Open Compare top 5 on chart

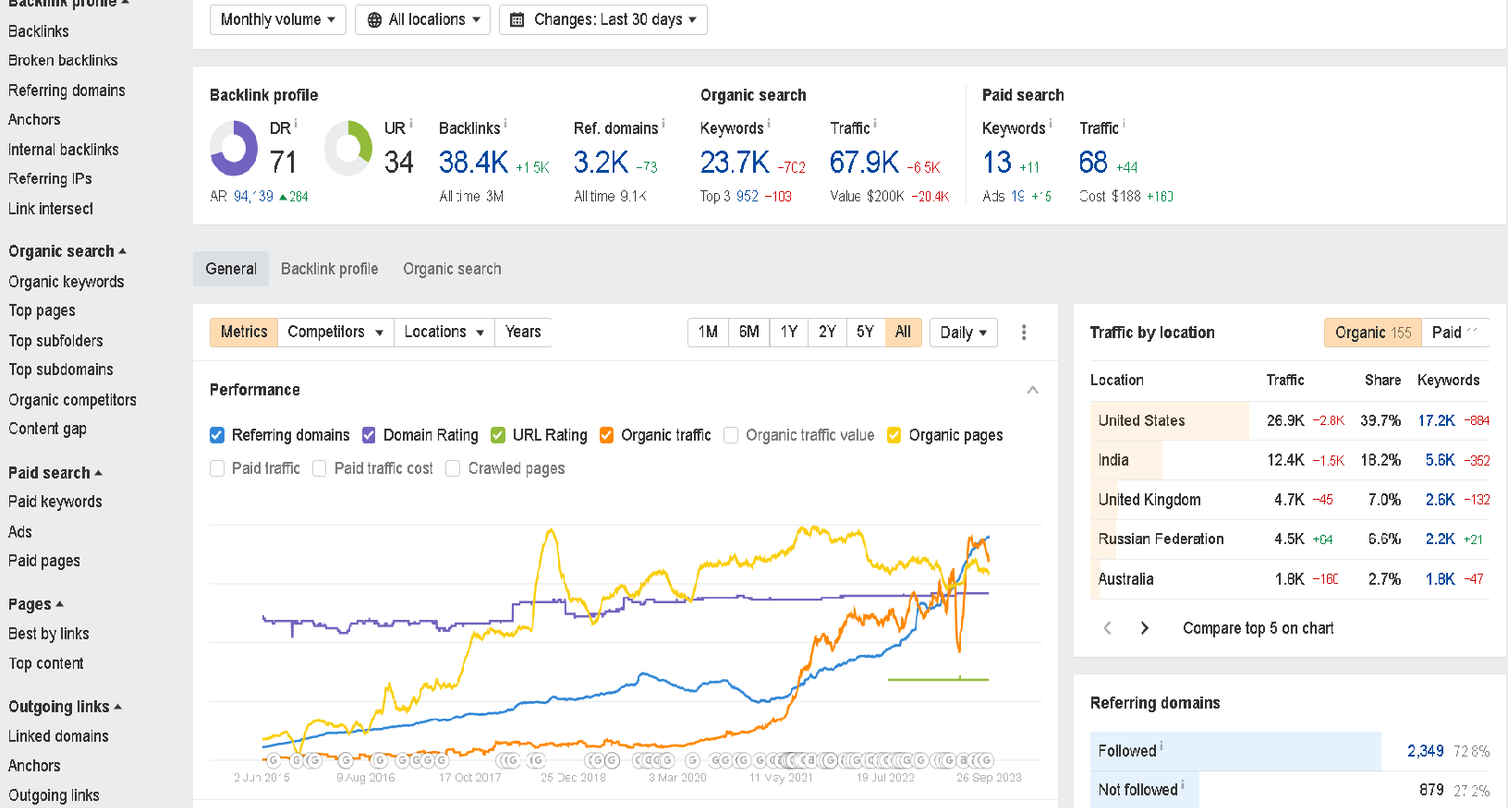(x=1258, y=628)
